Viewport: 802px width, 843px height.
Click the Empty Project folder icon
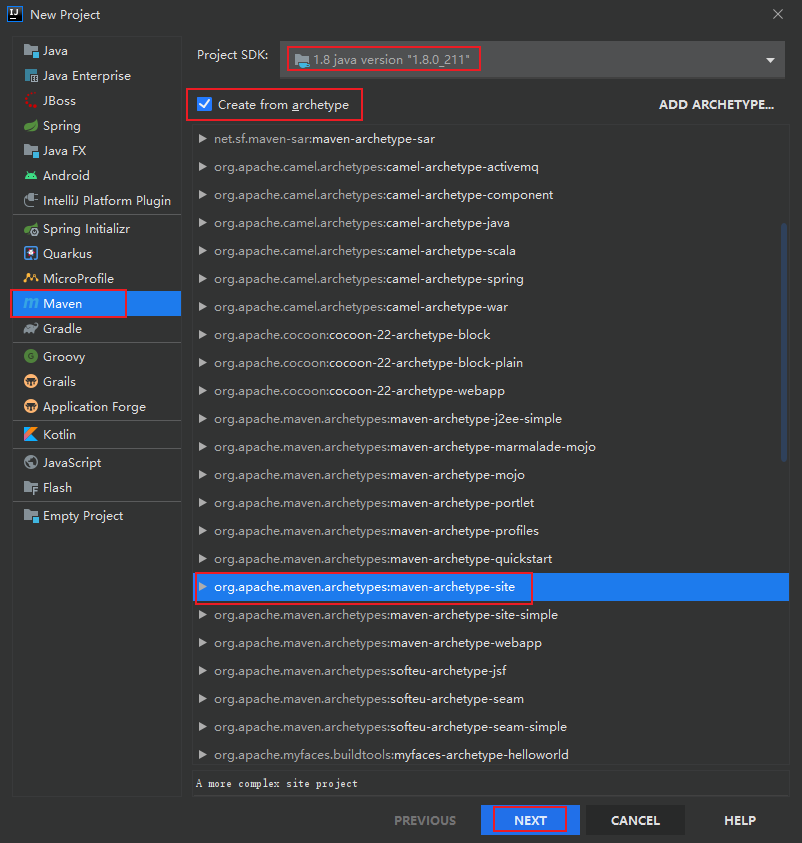31,516
